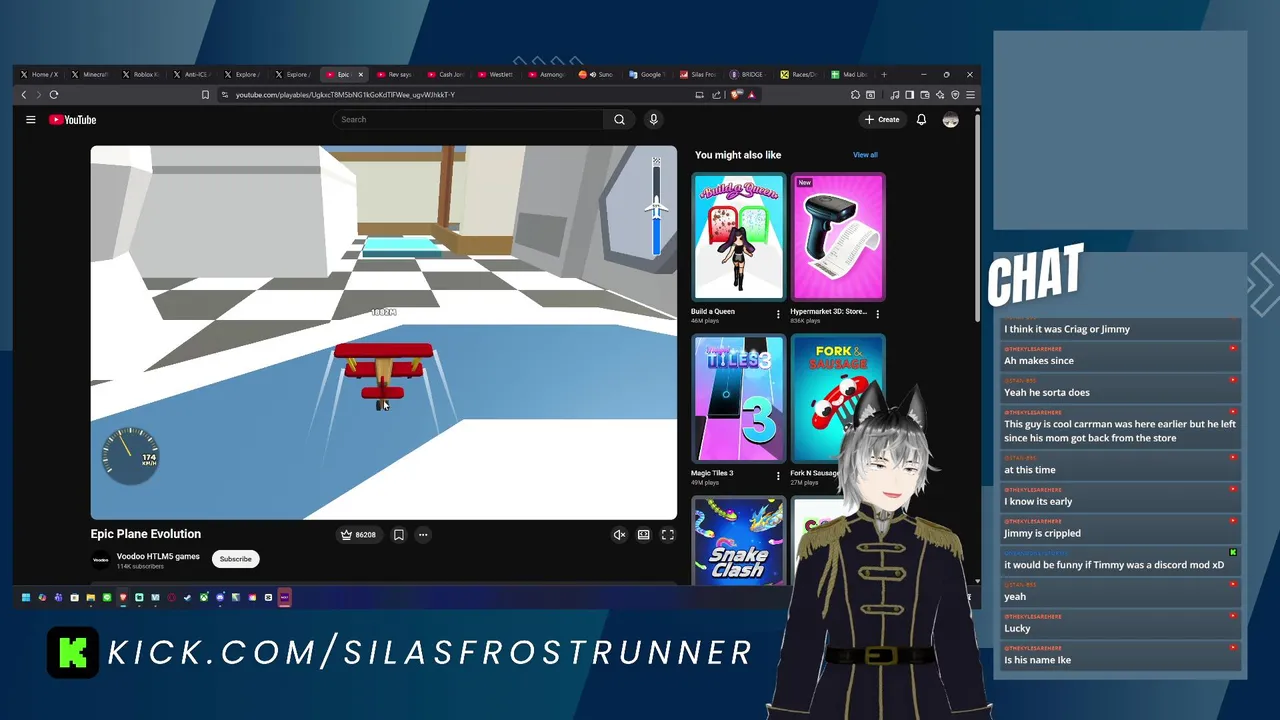Toggle the muted speaker icon for the game
The width and height of the screenshot is (1280, 720).
coord(619,535)
